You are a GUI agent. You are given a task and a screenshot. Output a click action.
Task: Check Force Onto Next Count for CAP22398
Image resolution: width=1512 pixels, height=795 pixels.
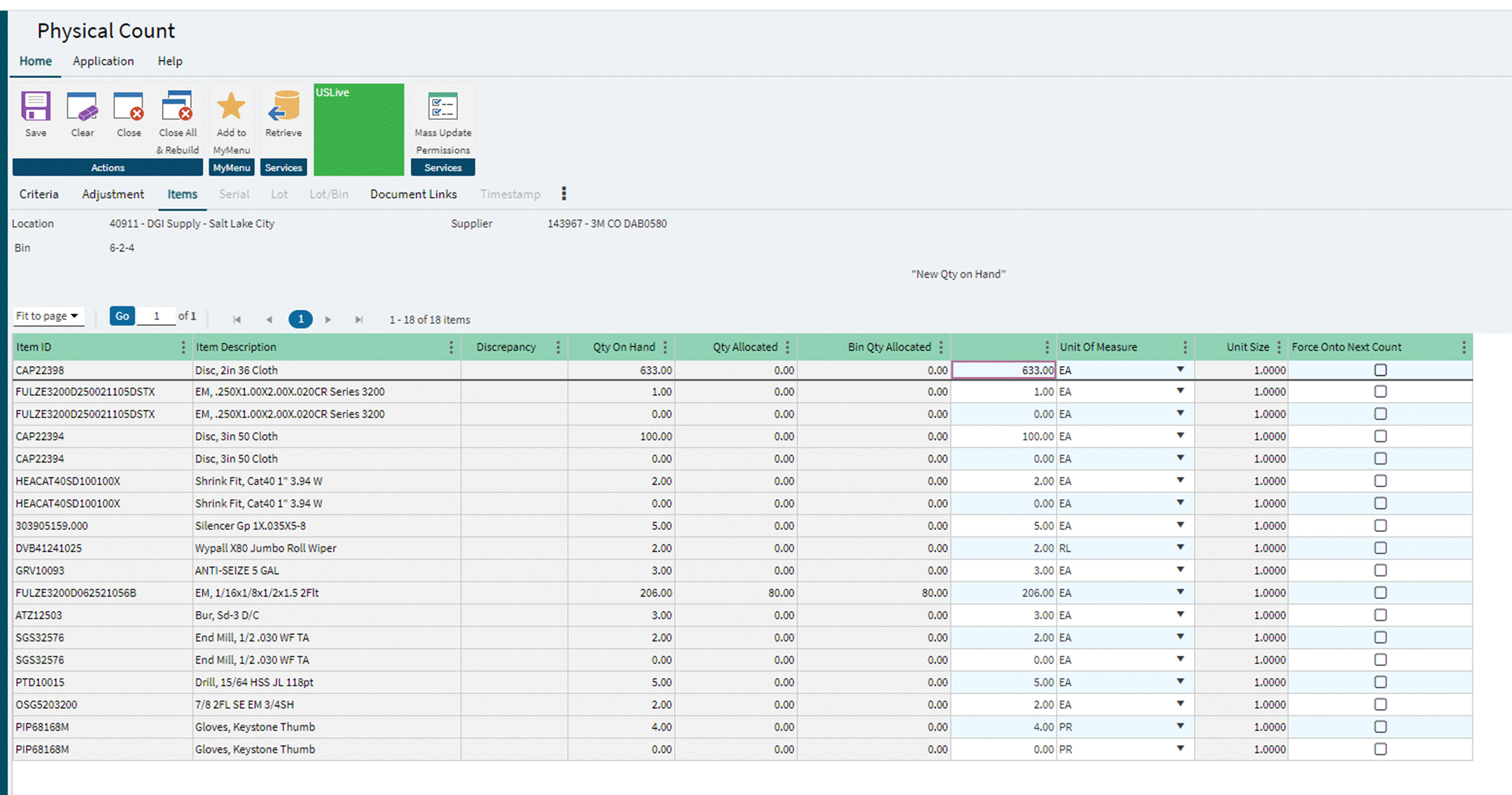pyautogui.click(x=1380, y=370)
